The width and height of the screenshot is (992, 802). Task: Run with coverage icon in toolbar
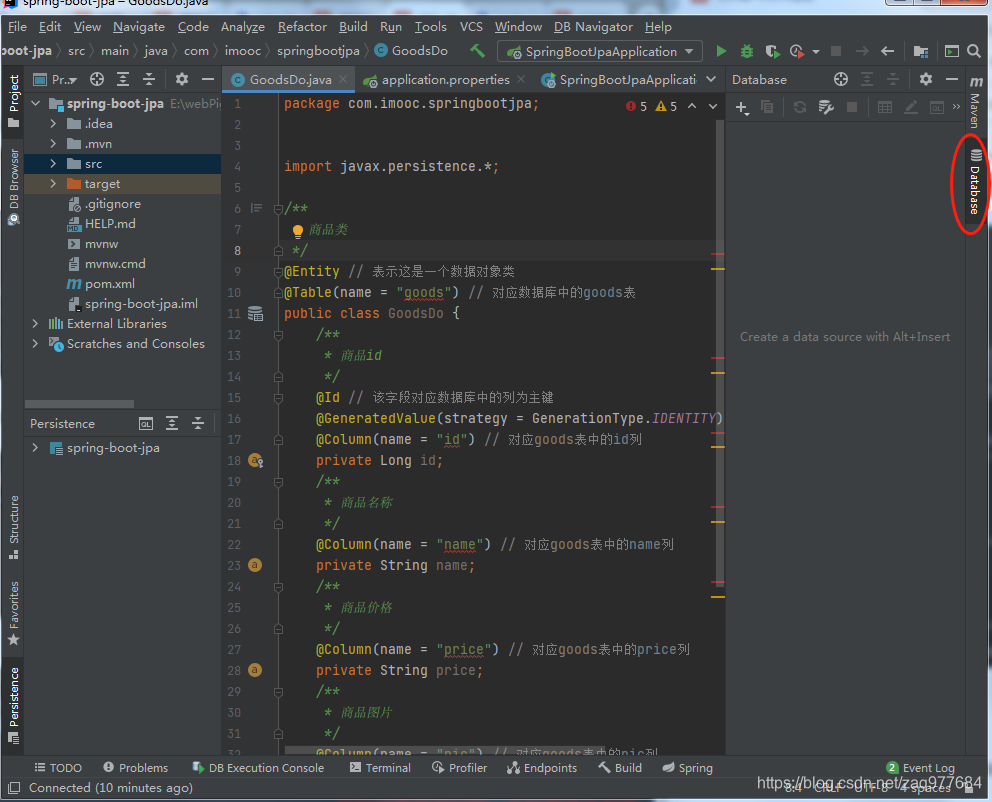tap(771, 50)
